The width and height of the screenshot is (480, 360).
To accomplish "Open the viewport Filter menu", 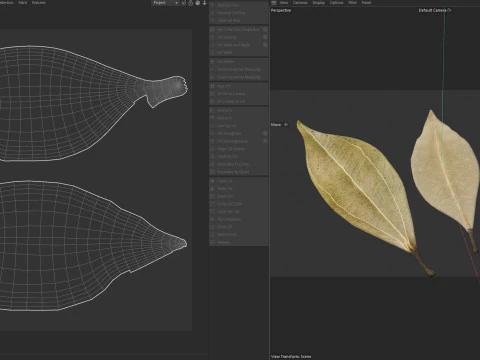I will point(352,3).
